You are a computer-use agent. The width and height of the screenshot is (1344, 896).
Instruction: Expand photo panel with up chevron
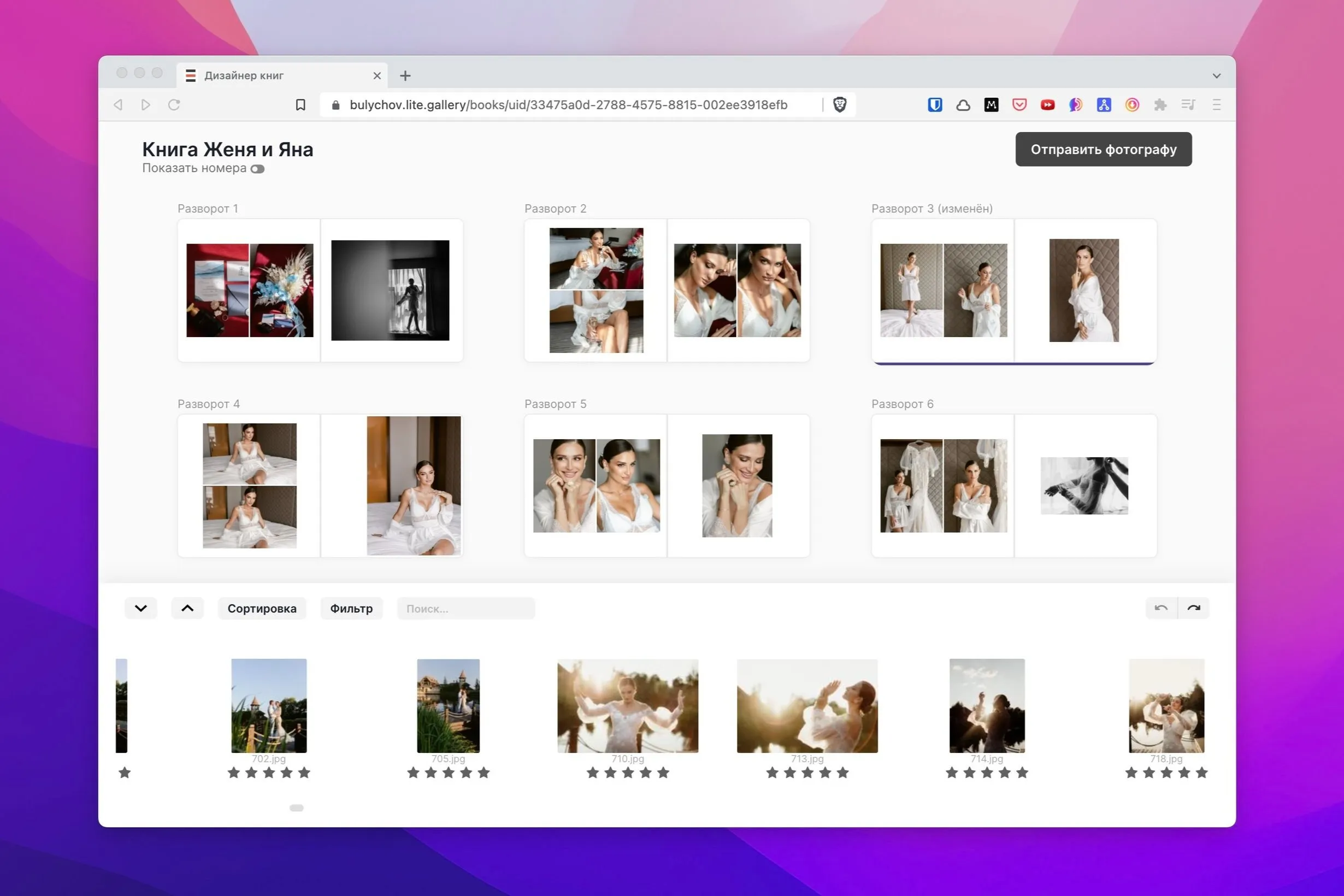click(187, 608)
